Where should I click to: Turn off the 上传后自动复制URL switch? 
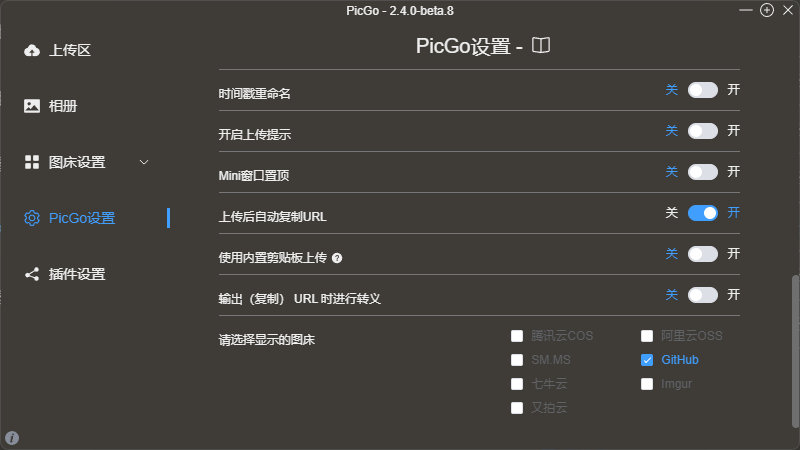coord(703,213)
